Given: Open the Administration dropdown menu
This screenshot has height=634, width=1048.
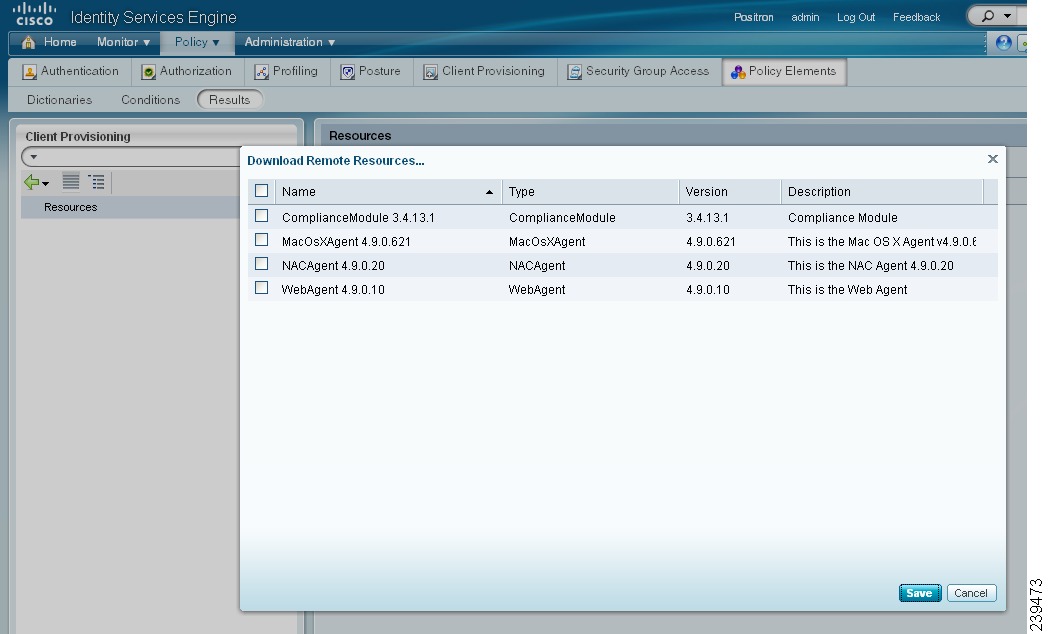Looking at the screenshot, I should tap(289, 42).
